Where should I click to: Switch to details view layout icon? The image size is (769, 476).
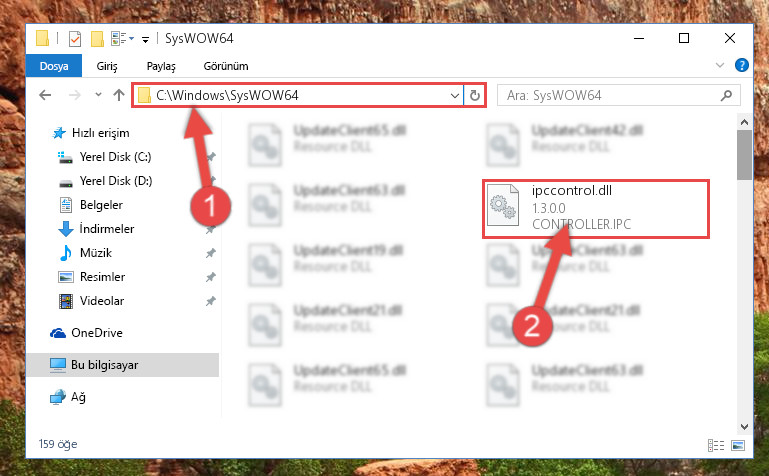coord(716,445)
